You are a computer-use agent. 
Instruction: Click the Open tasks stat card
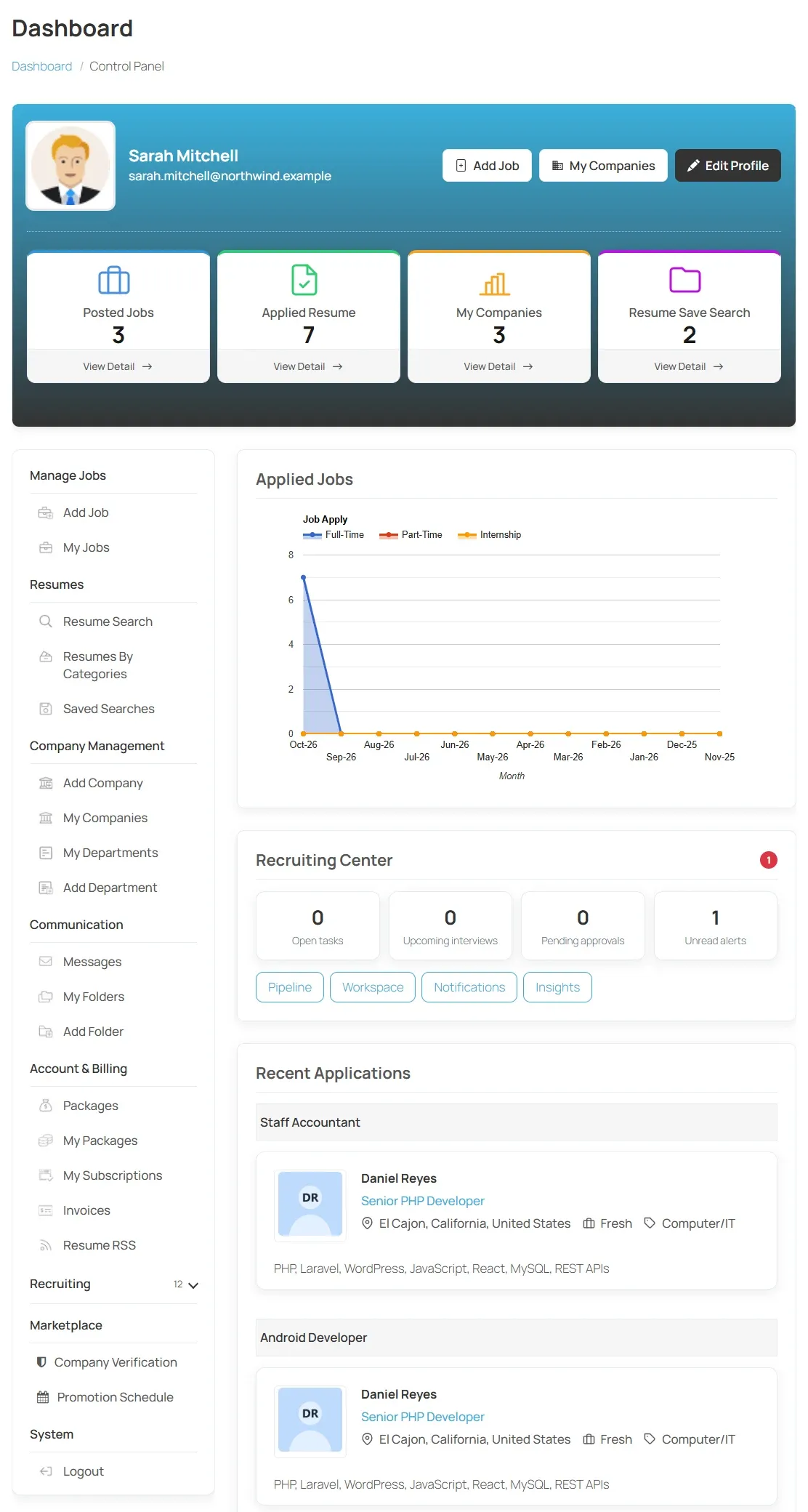pos(318,926)
